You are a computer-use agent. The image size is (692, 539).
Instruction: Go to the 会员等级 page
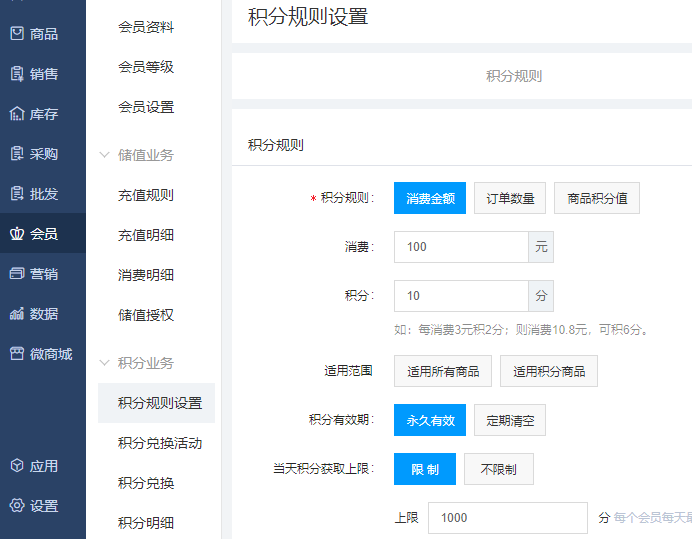tap(146, 67)
